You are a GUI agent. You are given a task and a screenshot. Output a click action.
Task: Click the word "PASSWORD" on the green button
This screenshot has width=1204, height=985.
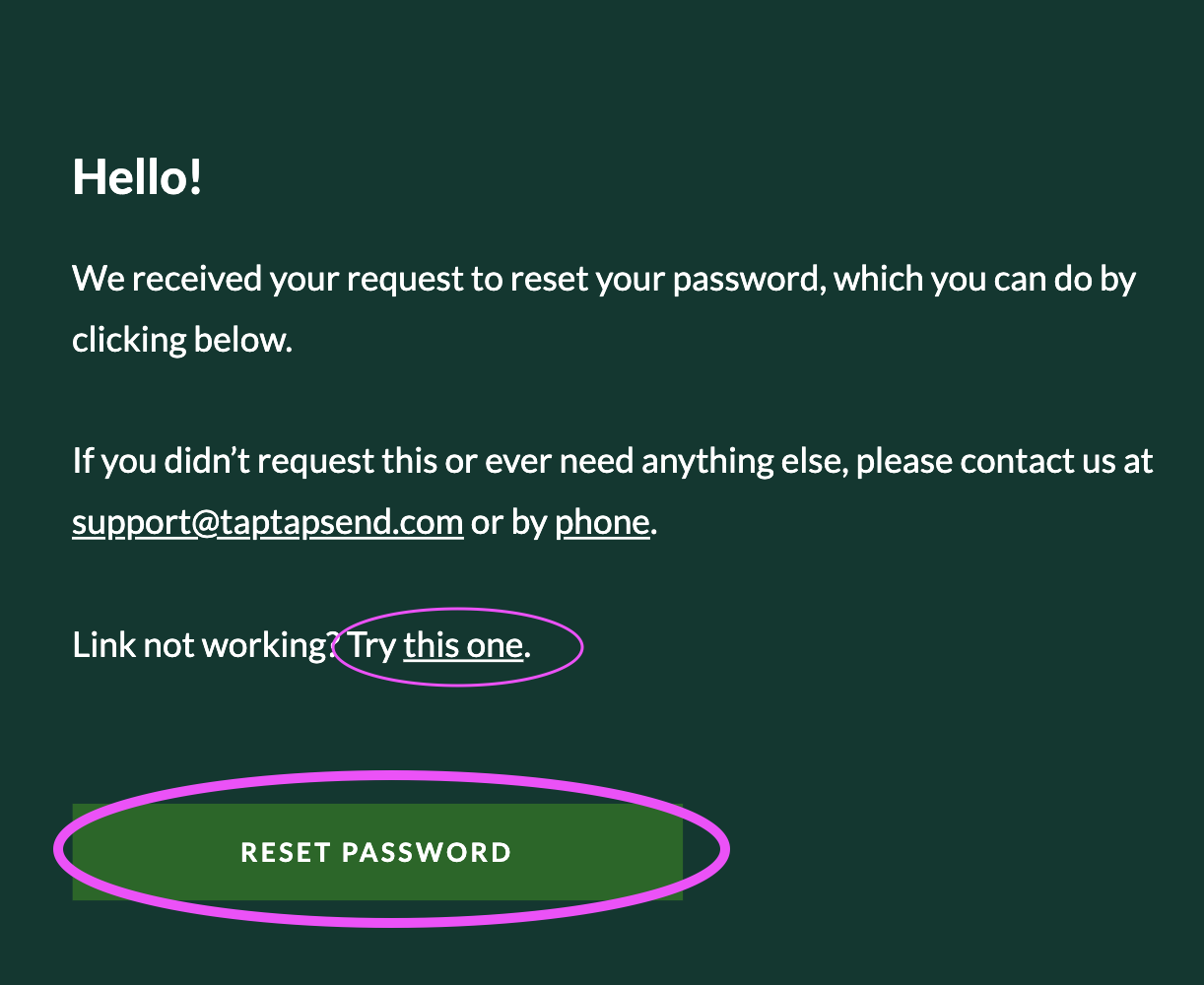[426, 852]
